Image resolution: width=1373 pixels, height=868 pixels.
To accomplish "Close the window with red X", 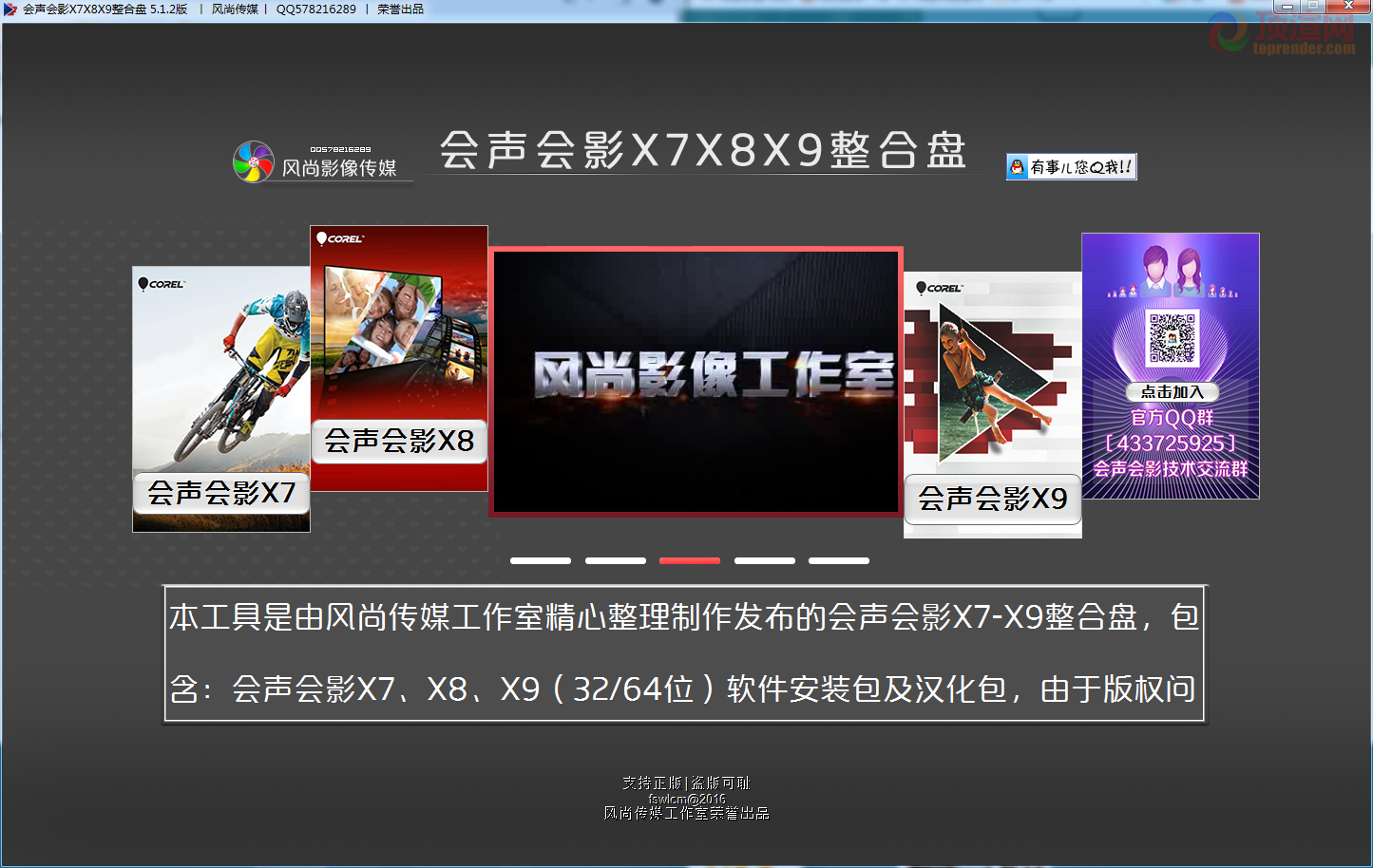I will (1348, 6).
